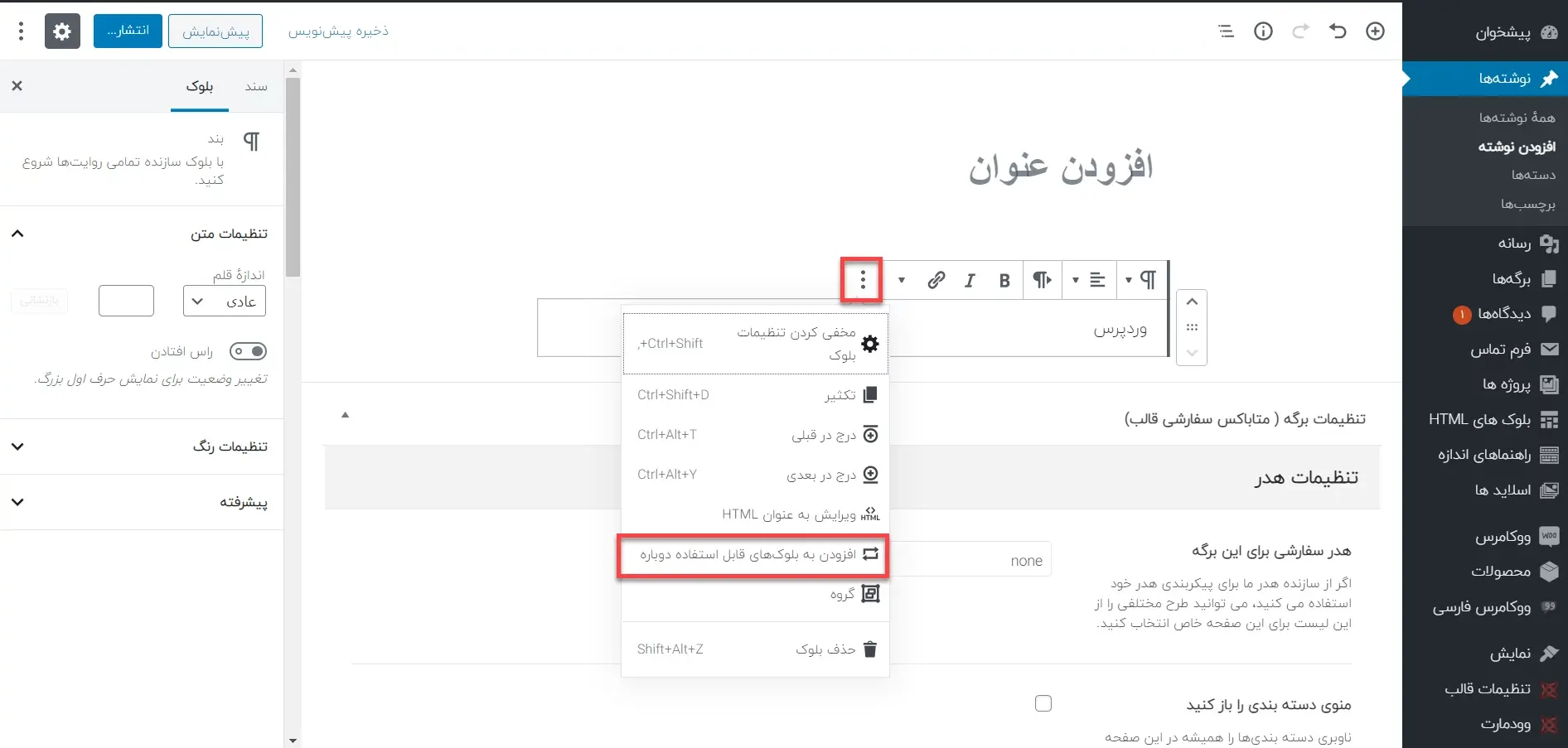Move block up with arrow
The height and width of the screenshot is (748, 1568).
(1192, 302)
